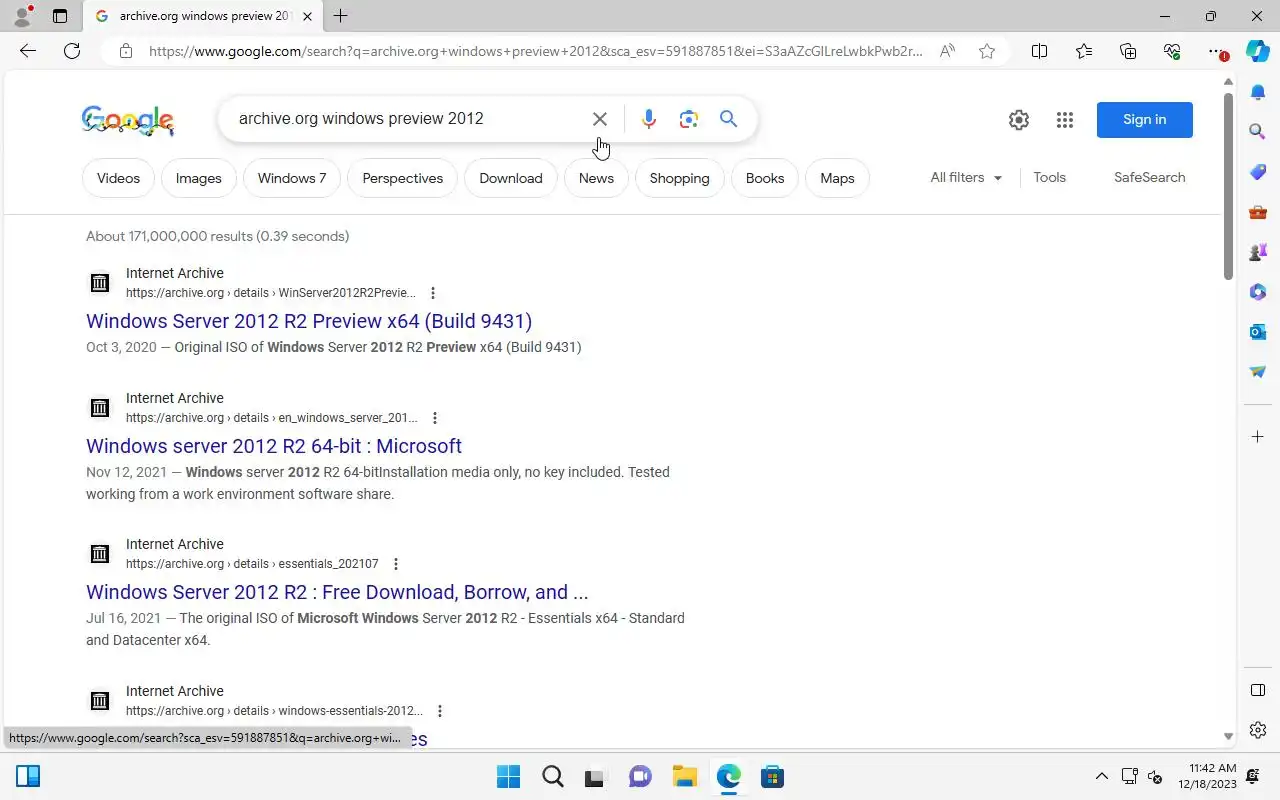The width and height of the screenshot is (1280, 800).
Task: Open Collections icon in Edge toolbar
Action: tap(1128, 51)
